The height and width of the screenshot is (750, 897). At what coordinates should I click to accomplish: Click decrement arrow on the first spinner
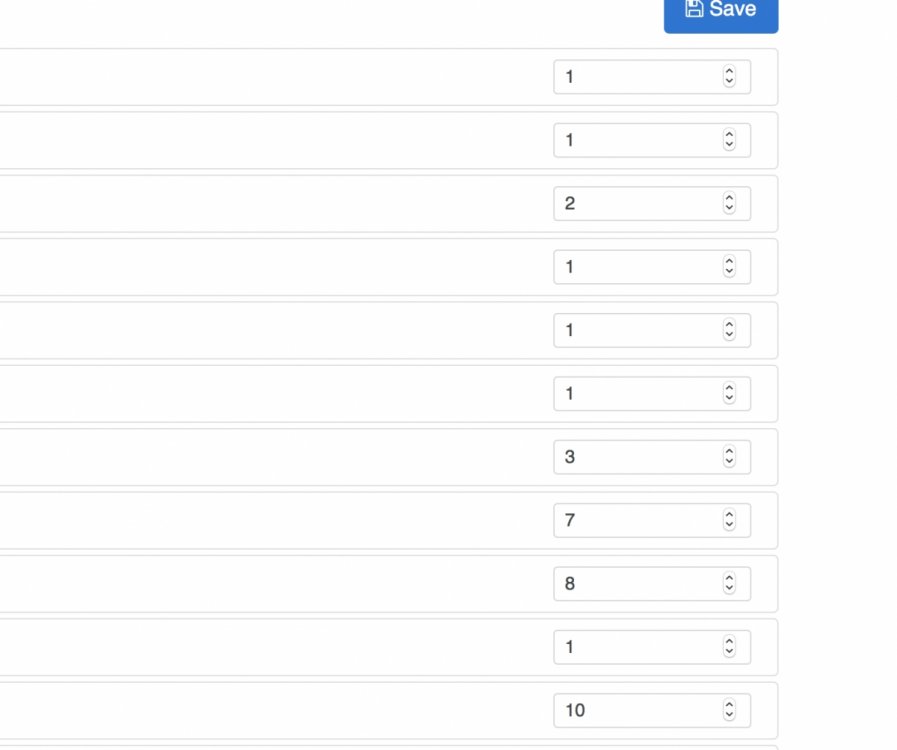click(729, 81)
